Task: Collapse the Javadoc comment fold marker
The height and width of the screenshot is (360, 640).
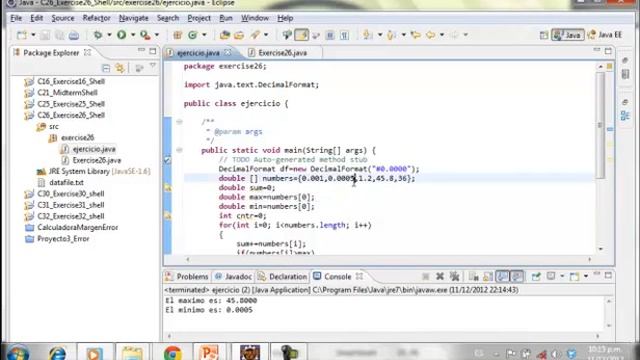Action: point(179,122)
